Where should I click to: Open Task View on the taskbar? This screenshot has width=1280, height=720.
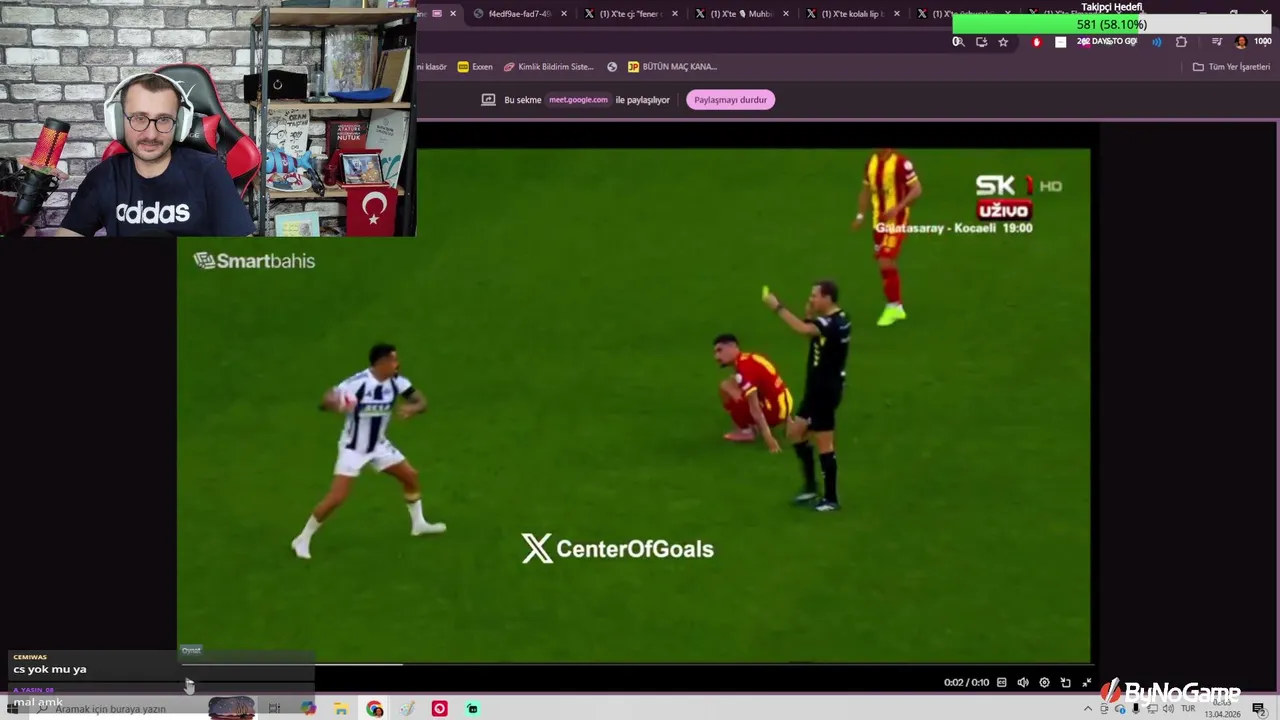[274, 709]
